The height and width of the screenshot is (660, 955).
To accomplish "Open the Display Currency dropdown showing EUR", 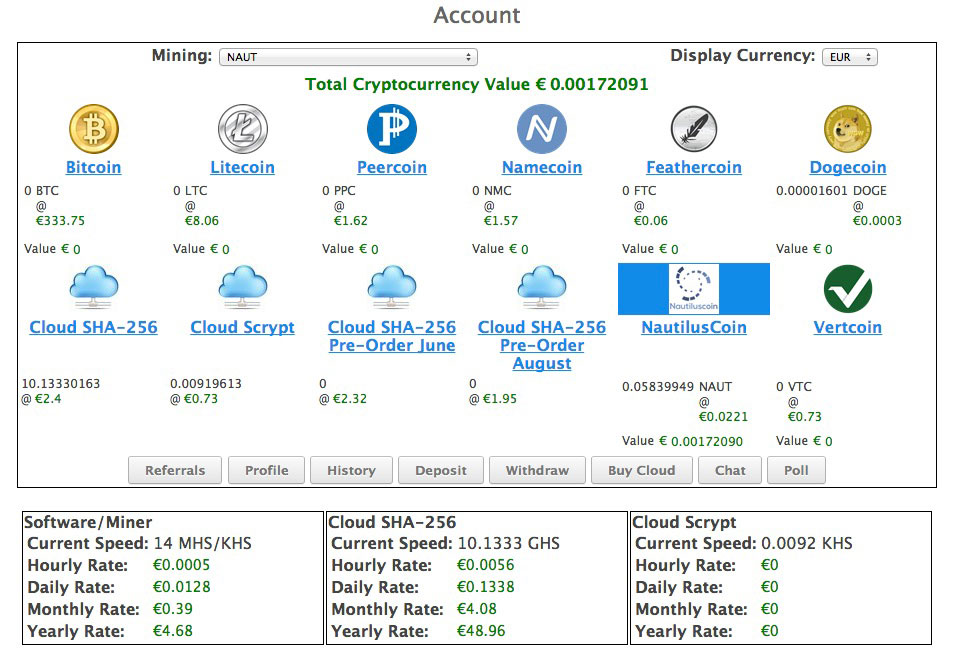I will [x=850, y=57].
